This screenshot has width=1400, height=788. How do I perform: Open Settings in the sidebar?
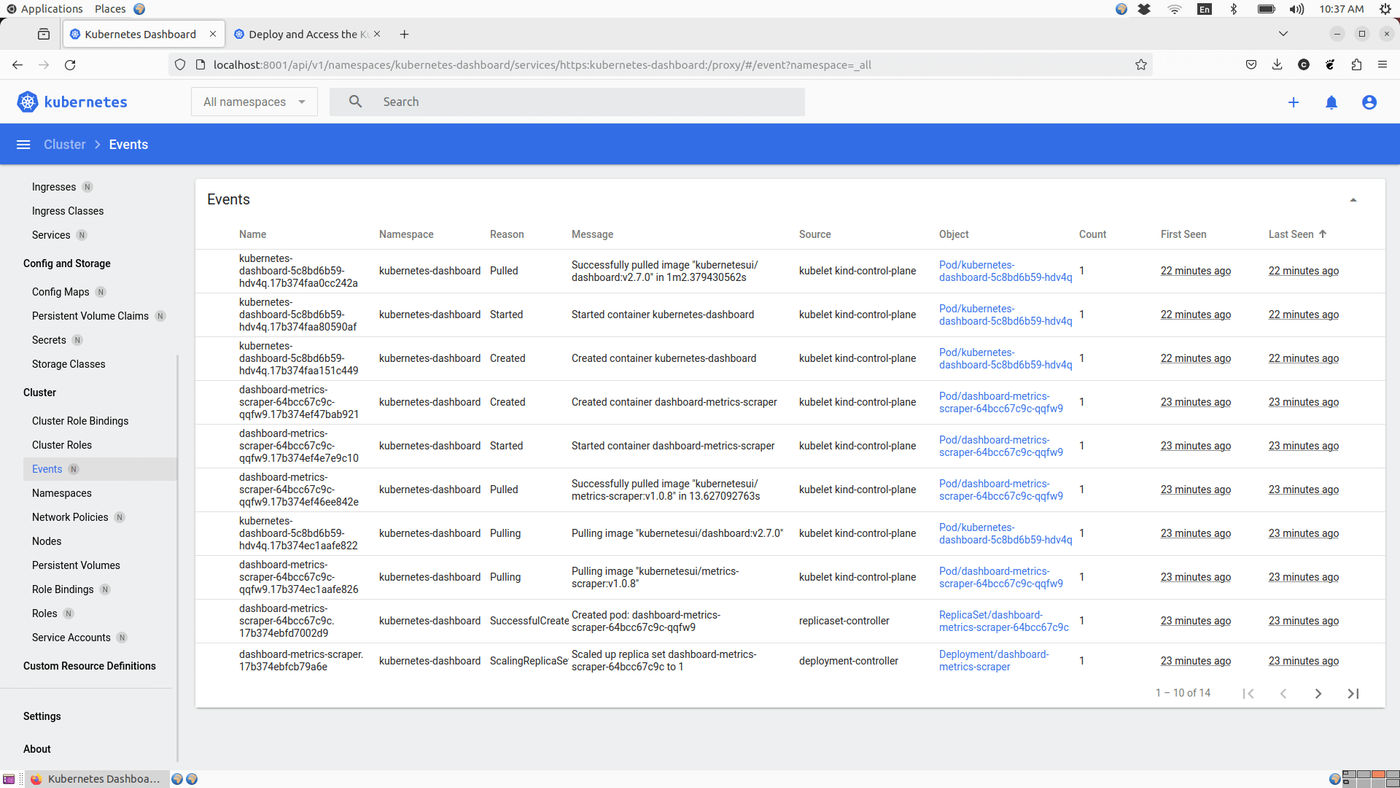tap(42, 716)
